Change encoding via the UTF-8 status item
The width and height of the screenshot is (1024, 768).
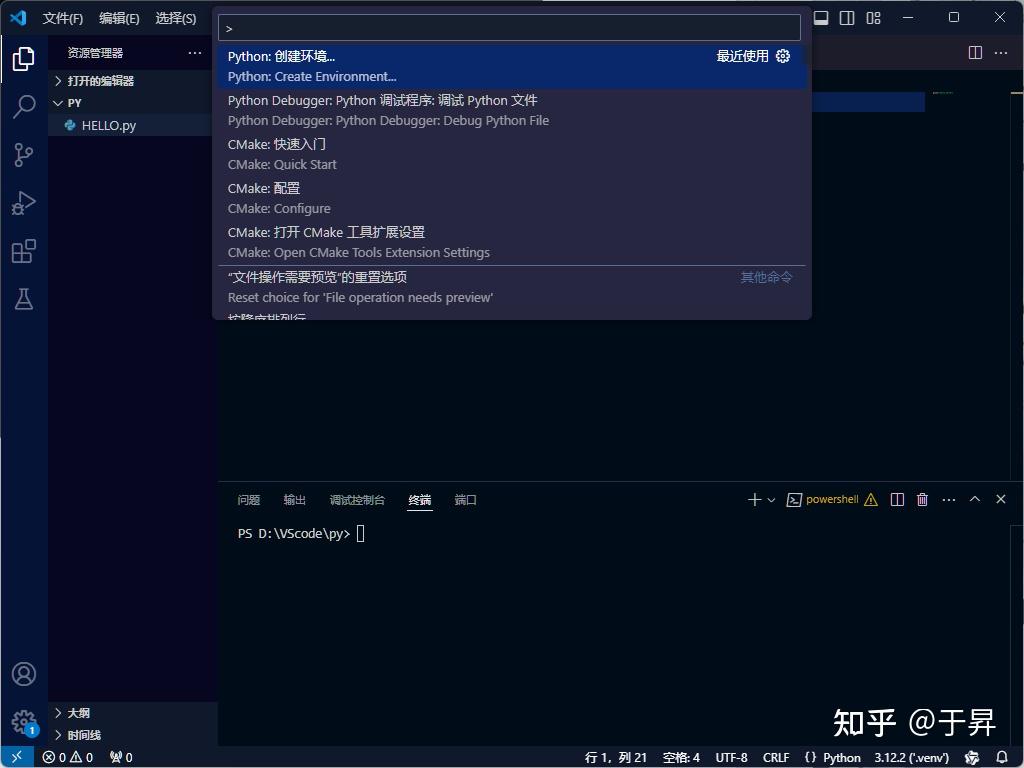[x=731, y=757]
